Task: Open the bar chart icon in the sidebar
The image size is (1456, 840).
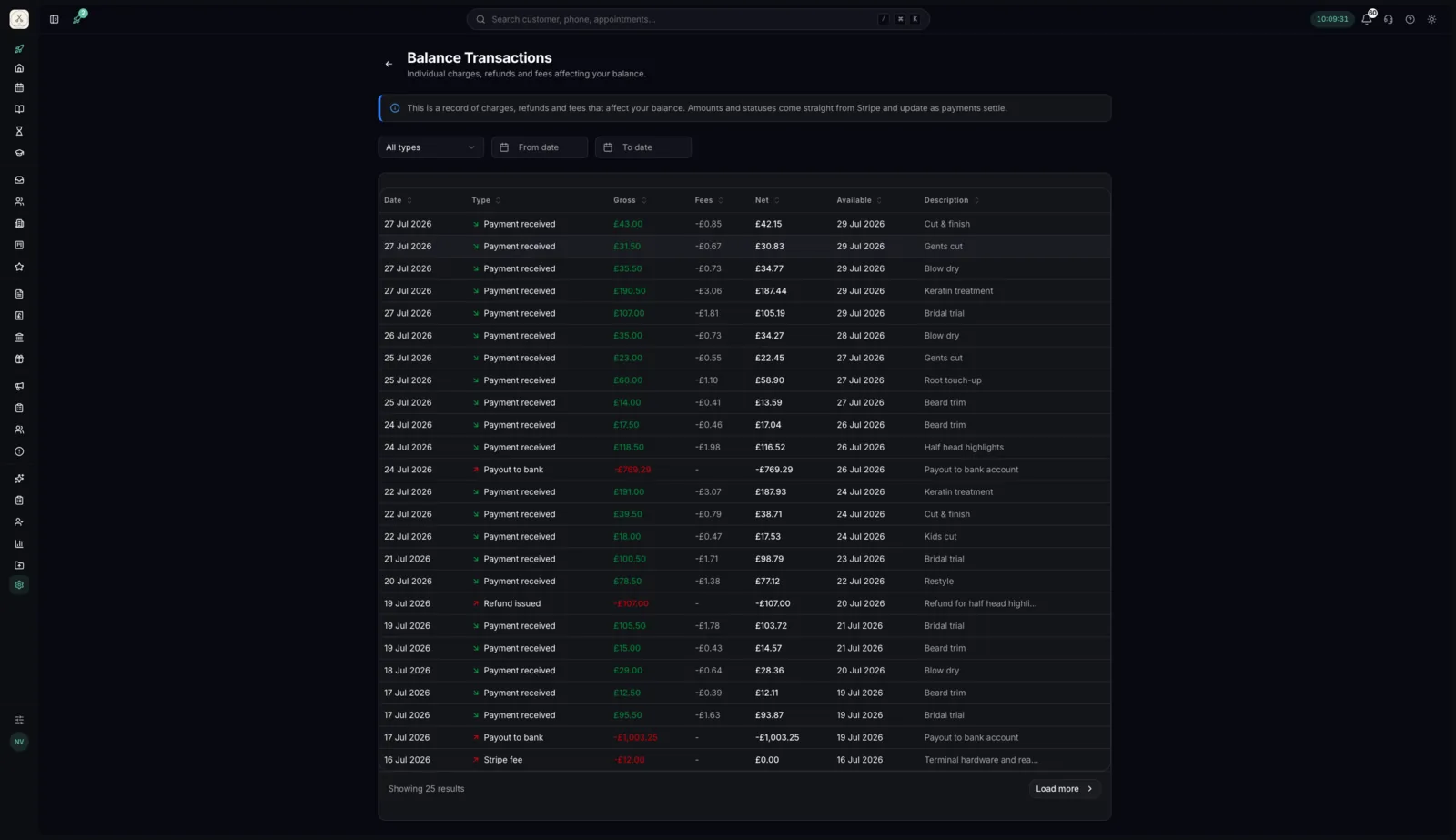Action: coord(19,544)
